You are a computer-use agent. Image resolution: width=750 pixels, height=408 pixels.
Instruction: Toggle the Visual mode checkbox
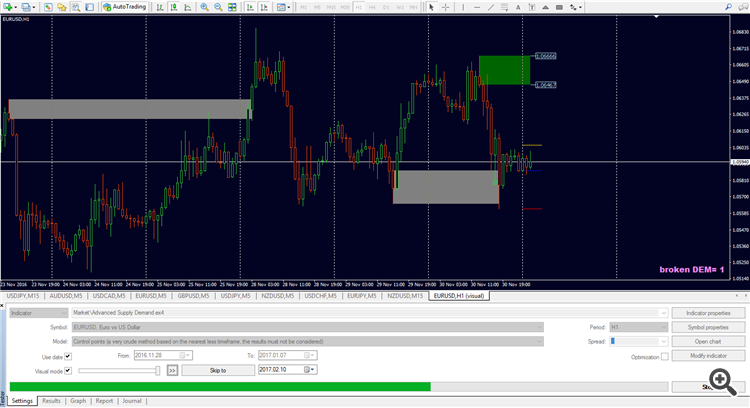coord(68,371)
